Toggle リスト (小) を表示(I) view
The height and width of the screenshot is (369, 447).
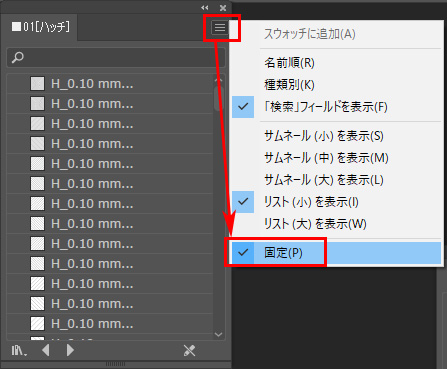click(336, 202)
